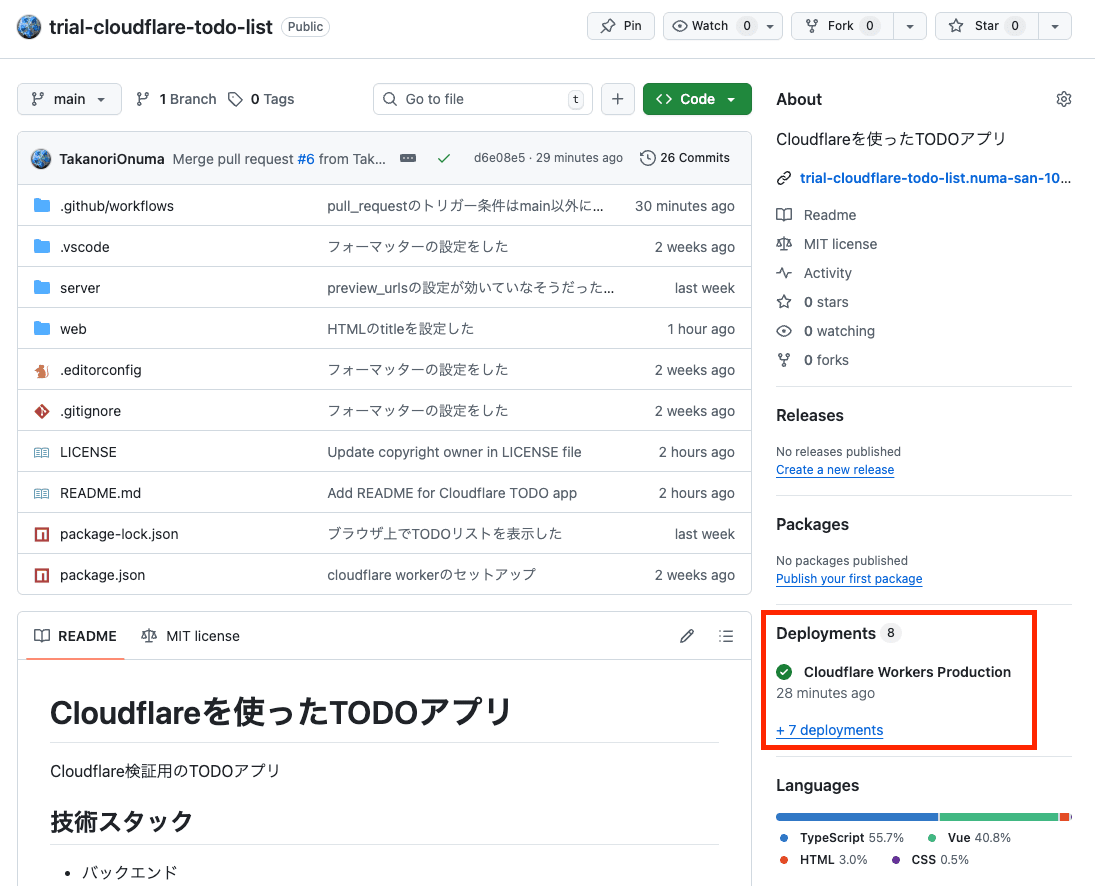Open the .vscode folder
Viewport: 1095px width, 886px height.
84,247
